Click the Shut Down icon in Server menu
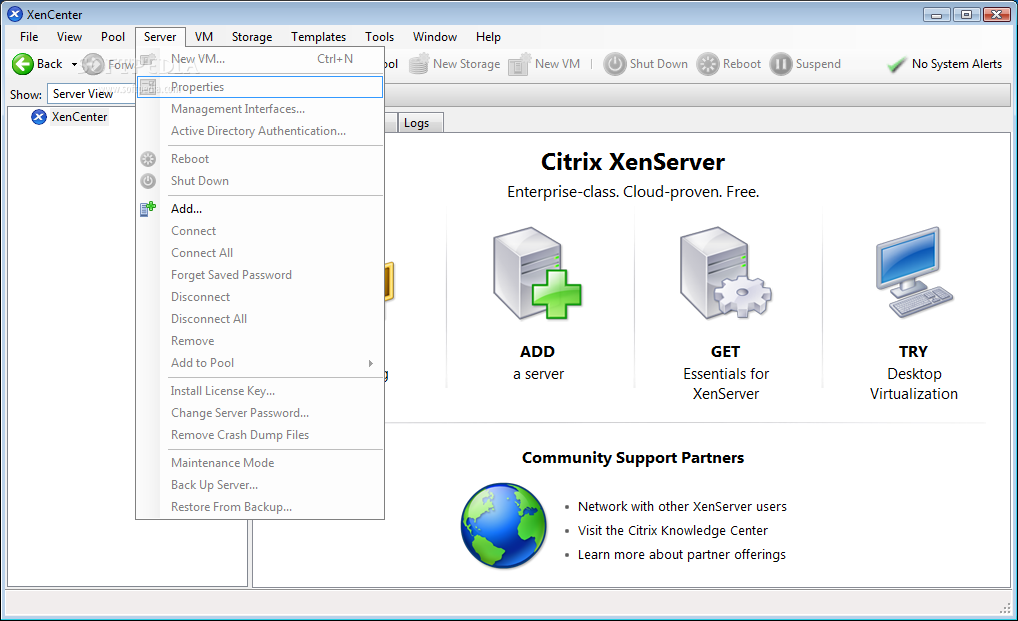Screen dimensions: 1018x621 148,181
